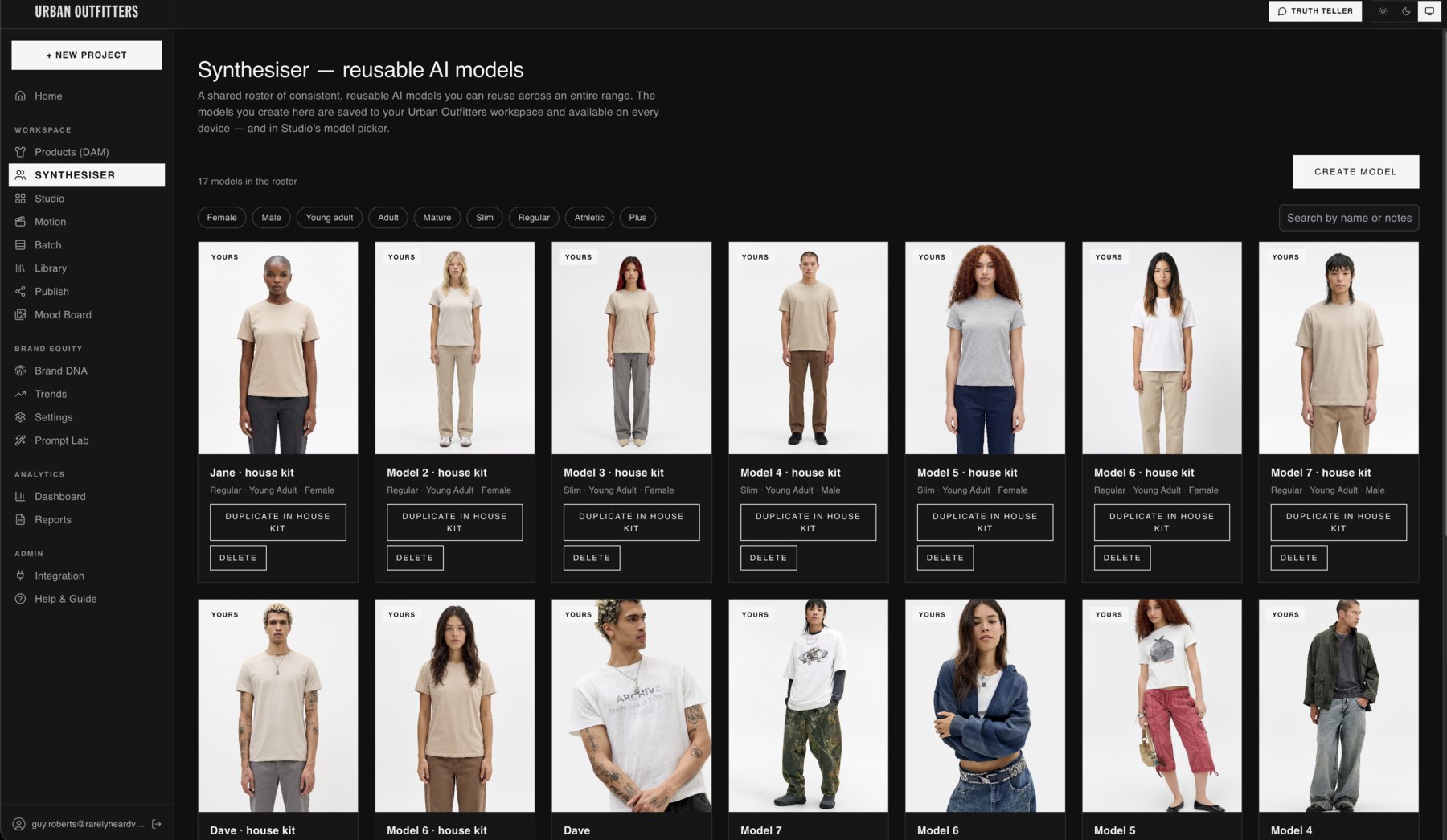Click the Search by name or notes field
1447x840 pixels.
click(x=1349, y=218)
